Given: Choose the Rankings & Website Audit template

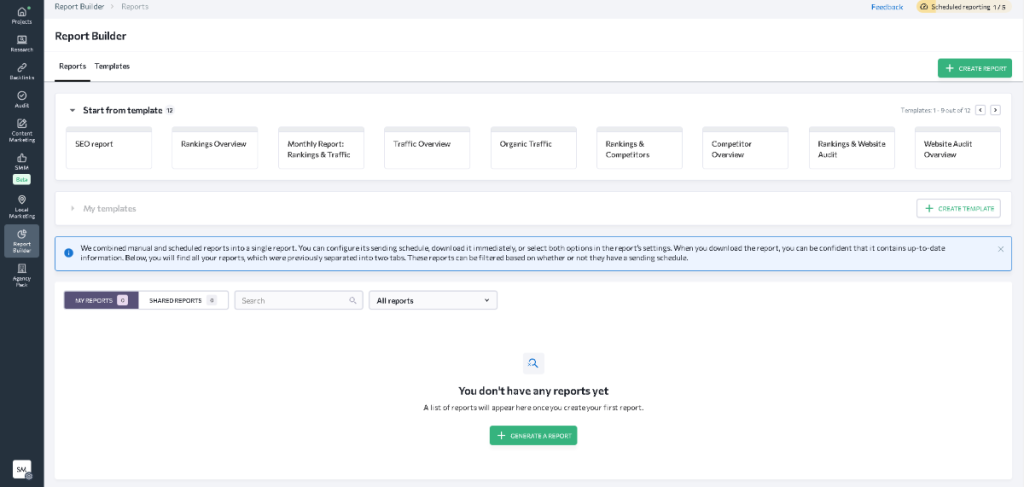Looking at the screenshot, I should click(x=852, y=148).
